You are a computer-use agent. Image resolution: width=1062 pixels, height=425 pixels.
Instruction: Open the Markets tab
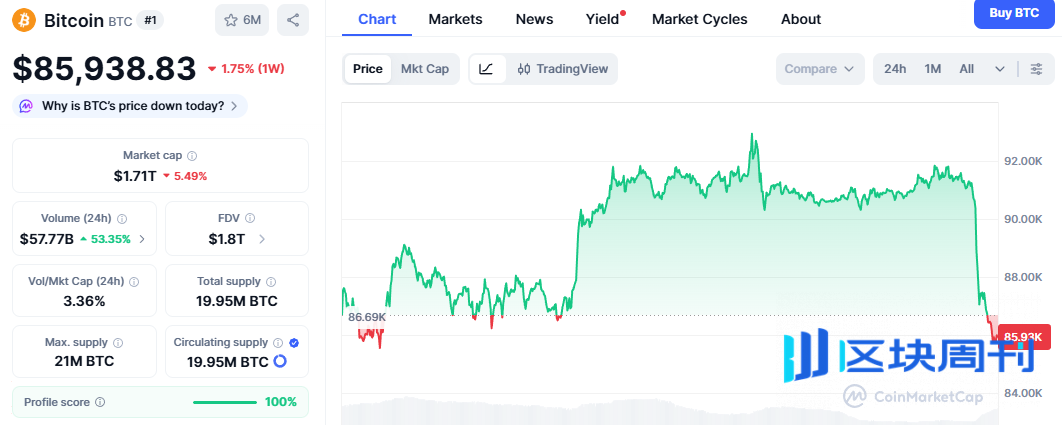(x=455, y=19)
